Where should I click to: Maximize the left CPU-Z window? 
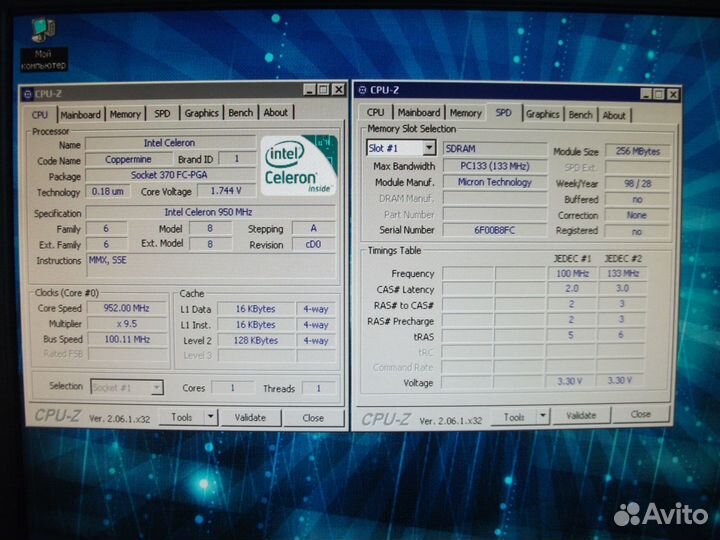click(324, 90)
